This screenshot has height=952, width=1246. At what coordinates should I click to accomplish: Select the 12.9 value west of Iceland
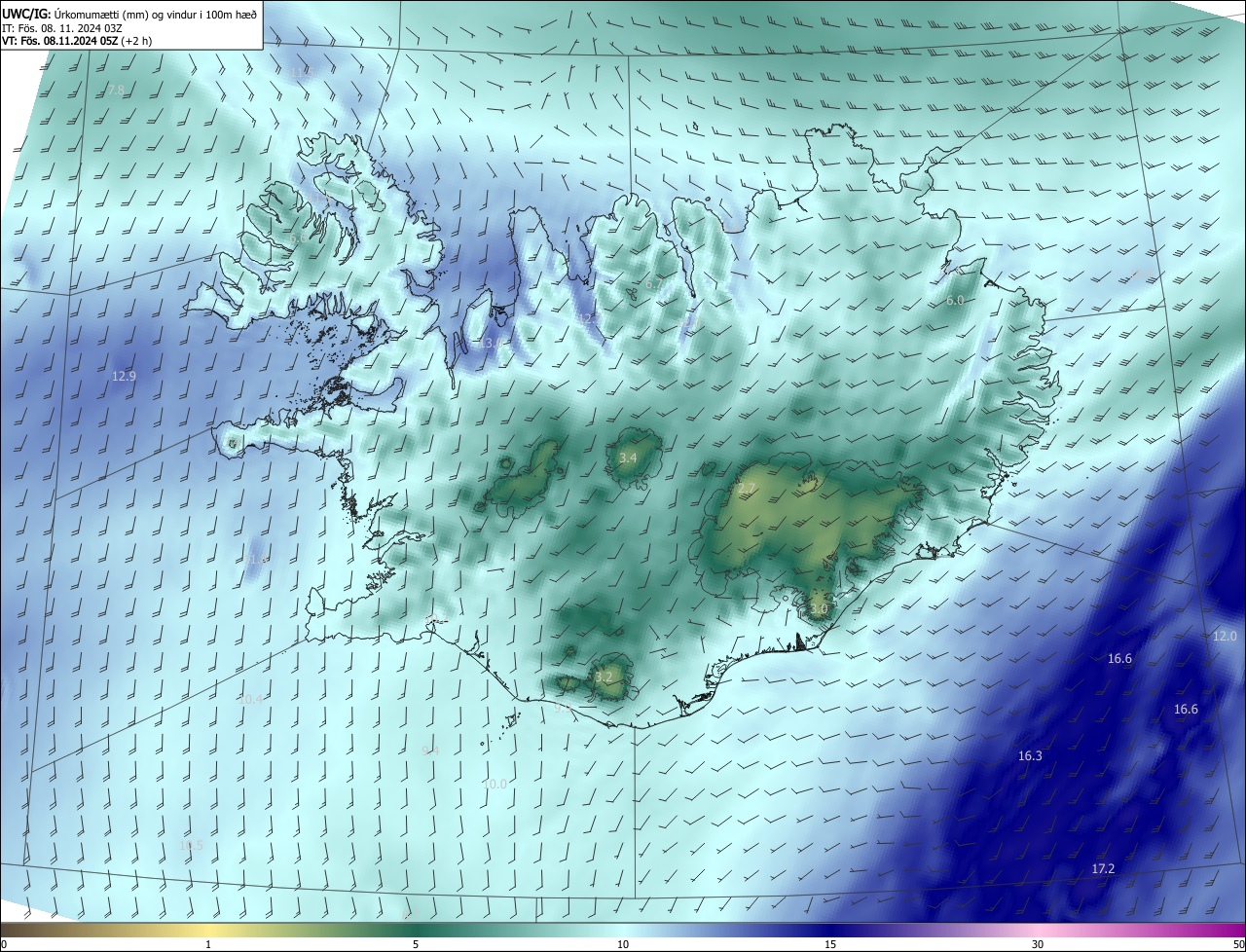[x=125, y=376]
